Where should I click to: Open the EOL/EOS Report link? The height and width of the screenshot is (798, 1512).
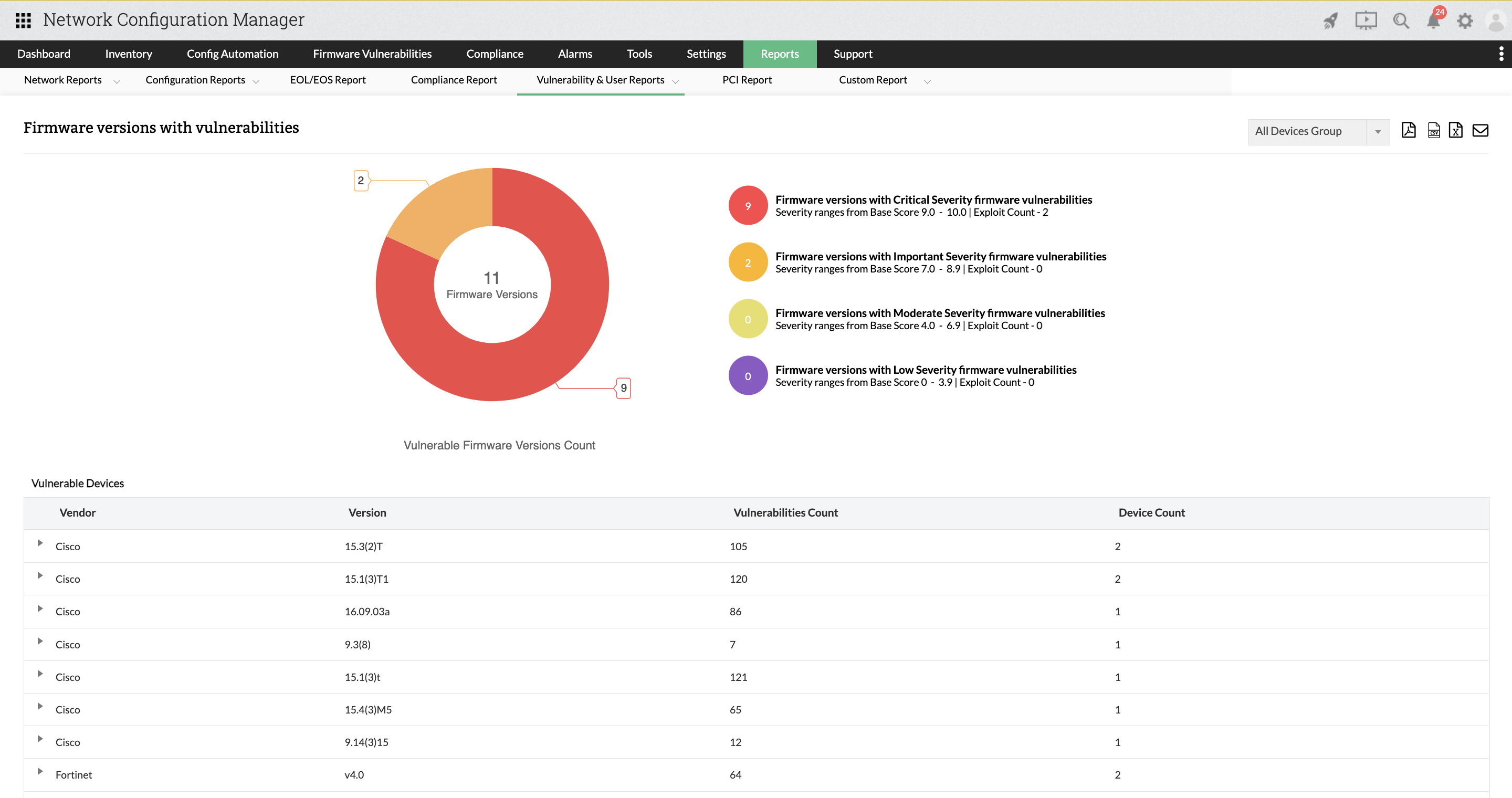328,80
